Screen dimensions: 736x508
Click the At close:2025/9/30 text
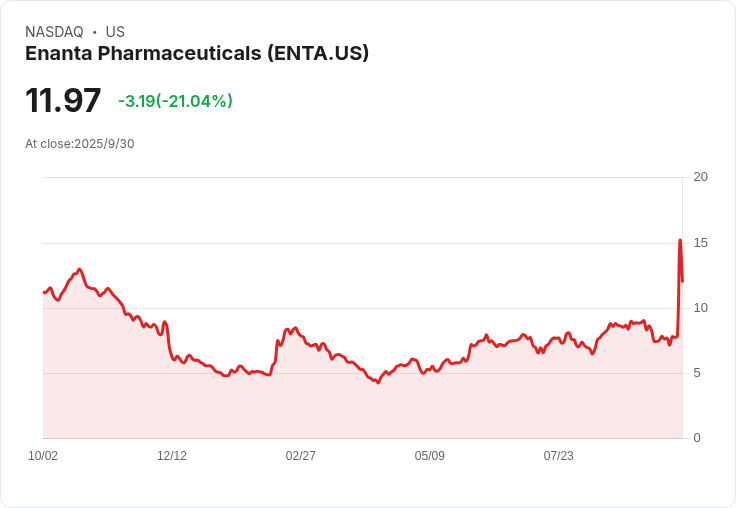pos(80,144)
